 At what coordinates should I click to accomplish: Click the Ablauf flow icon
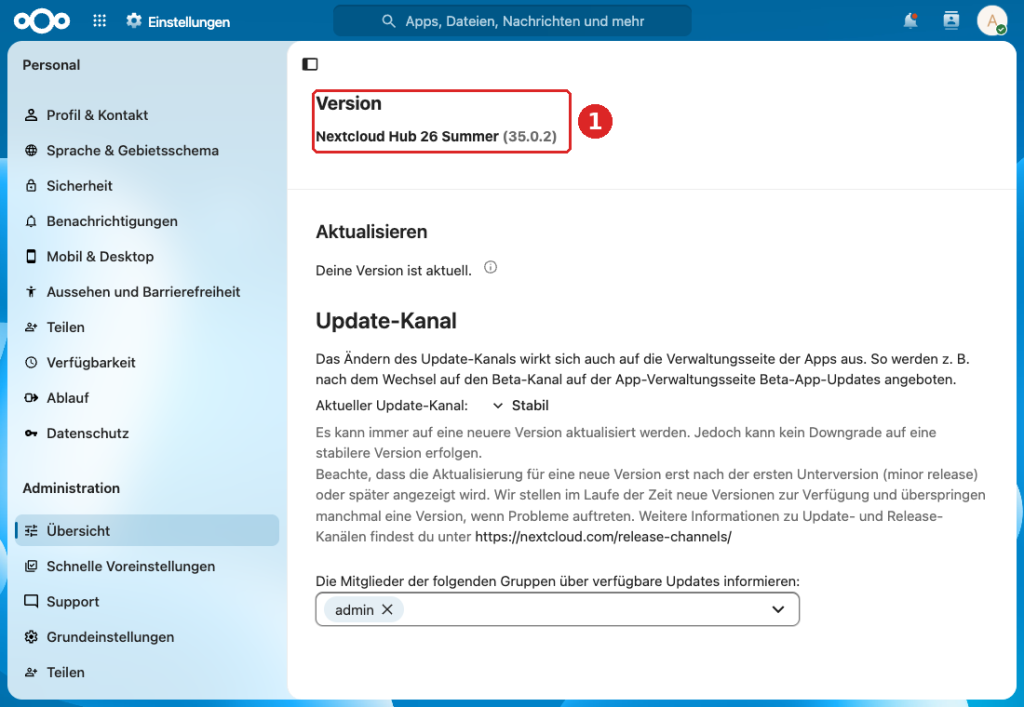[31, 398]
